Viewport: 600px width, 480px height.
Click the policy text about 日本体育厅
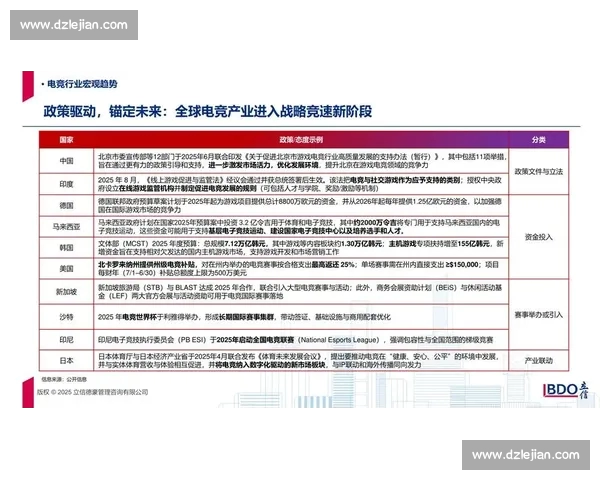(299, 360)
